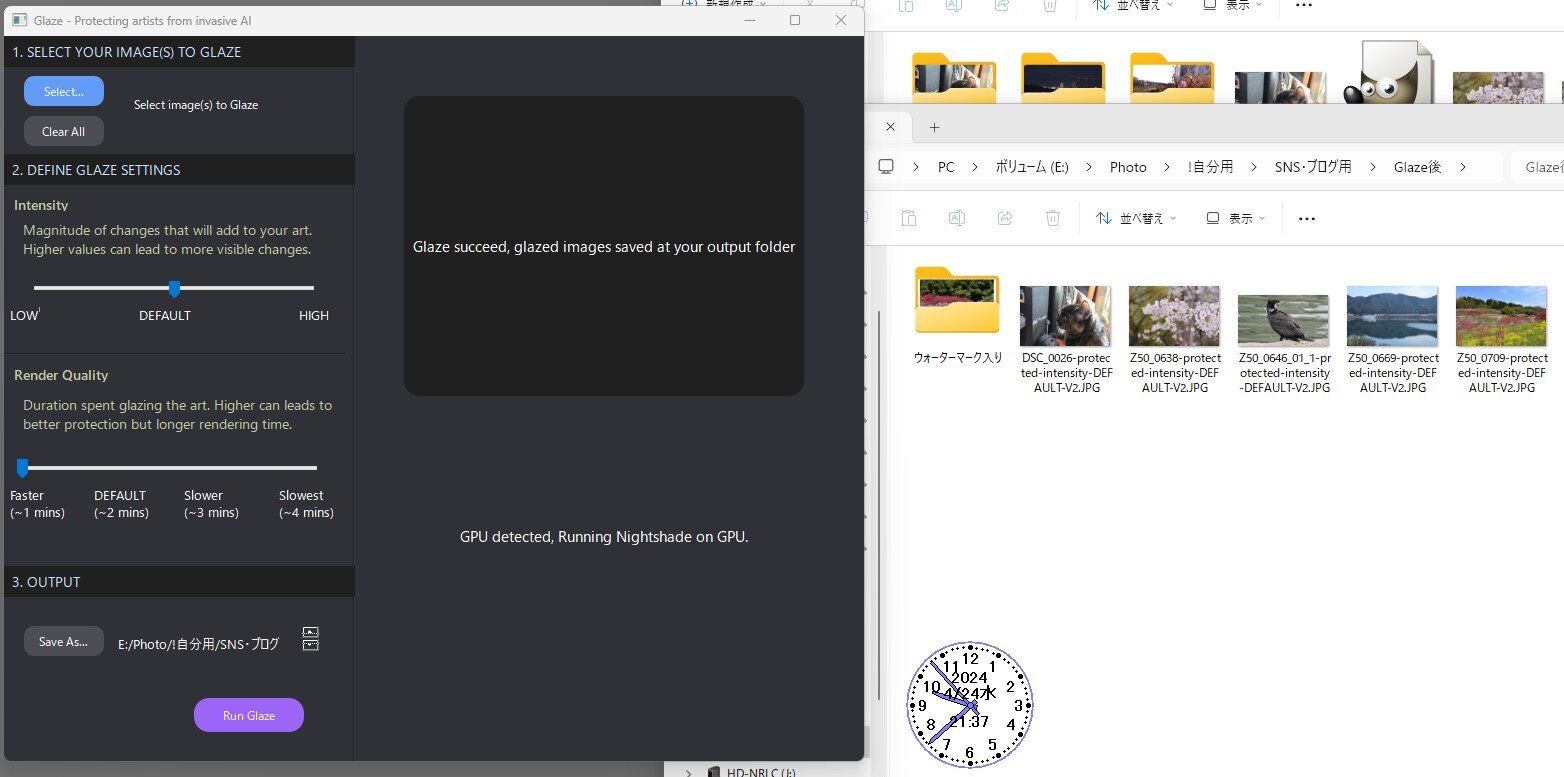1564x777 pixels.
Task: Navigate to PC in the breadcrumb
Action: point(946,167)
